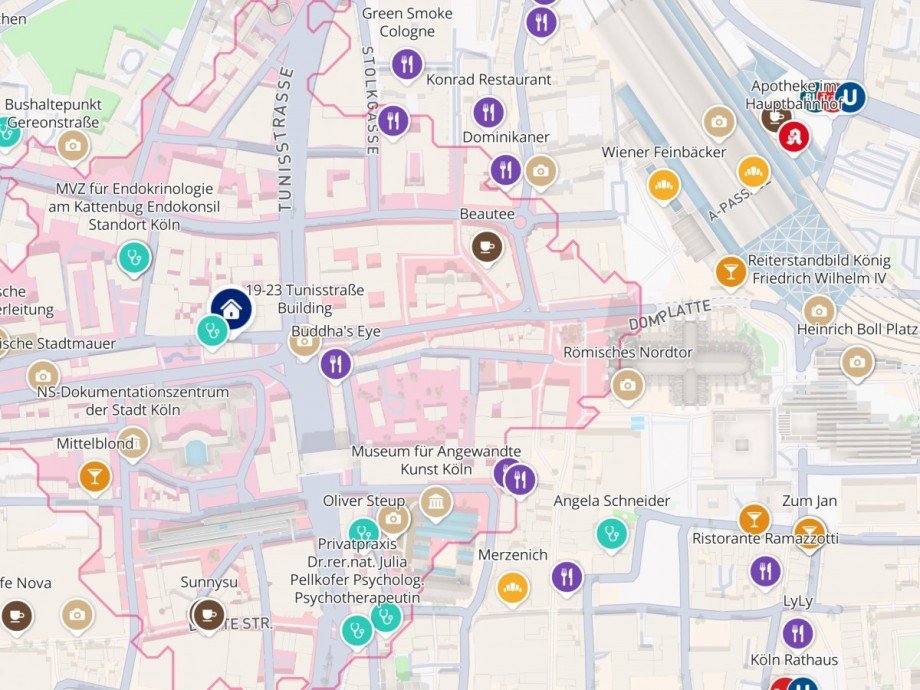The image size is (920, 690).
Task: Click the camera marker under Bushaltepunkt Gereonstraße
Action: pos(73,145)
